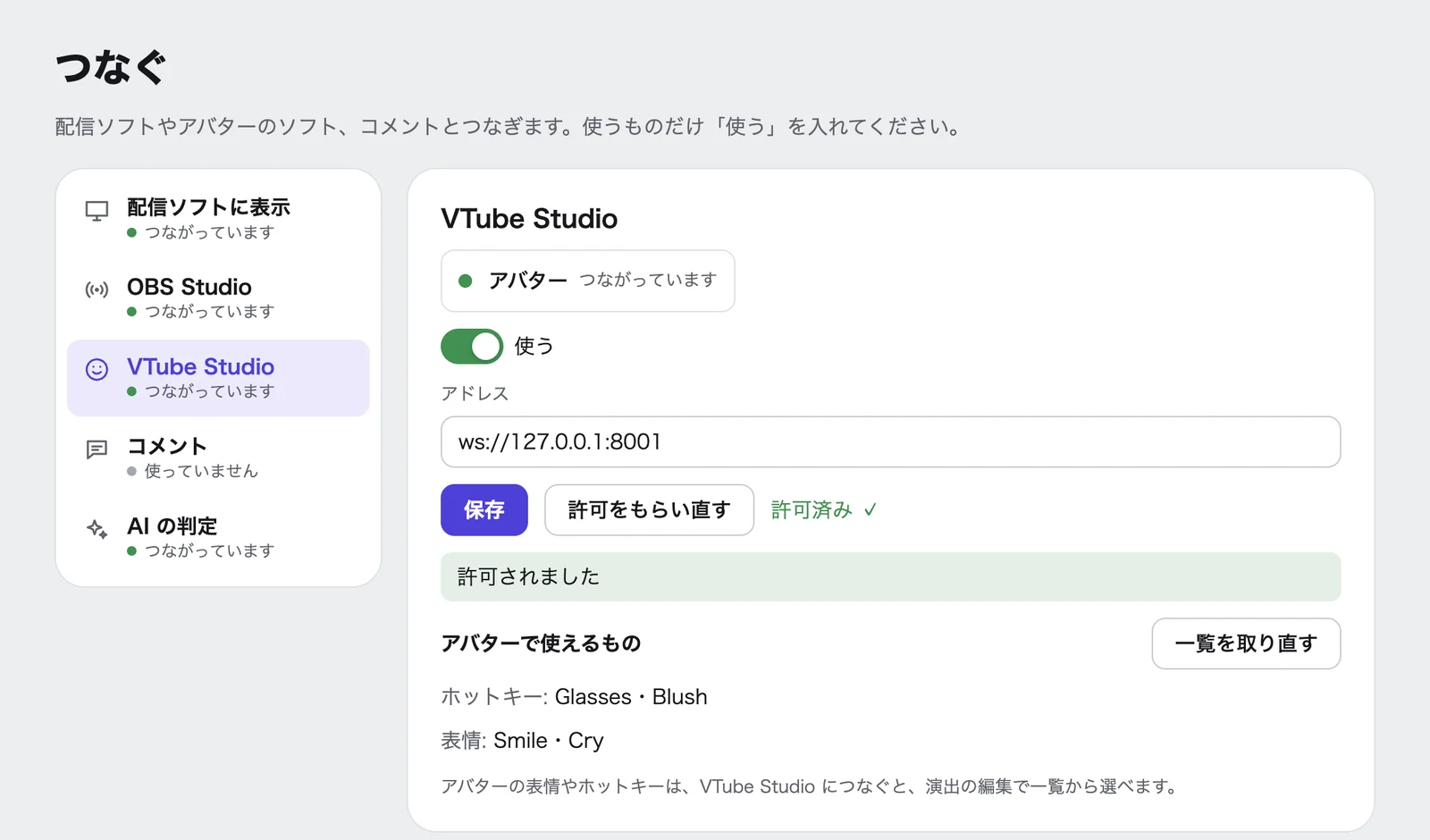Screen dimensions: 1430x840
Task: Click the アバター つながっています status box
Action: [587, 281]
